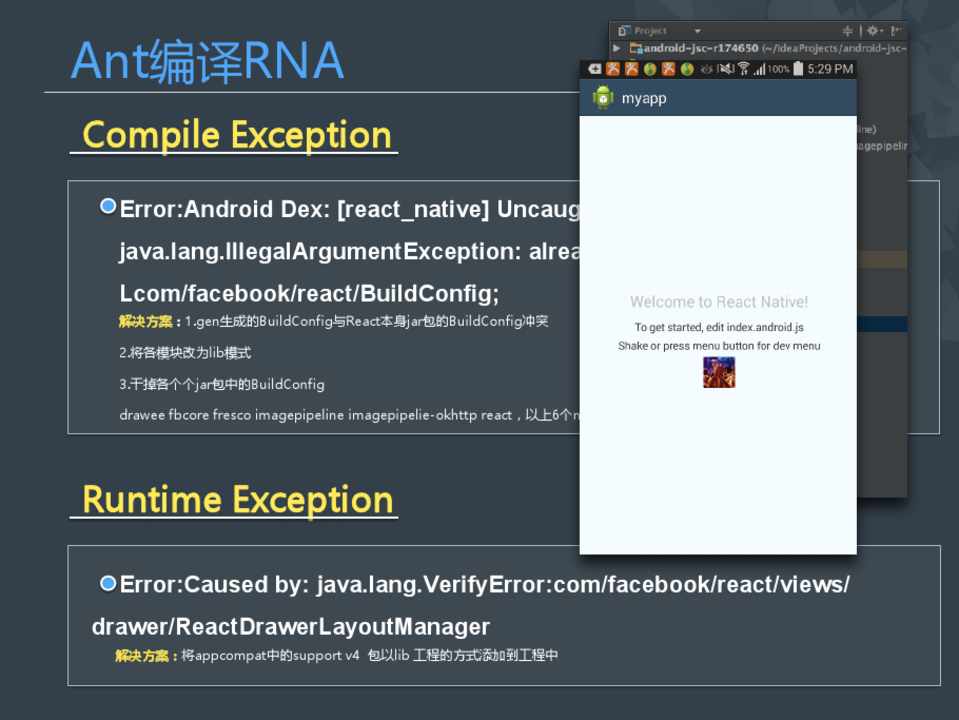The width and height of the screenshot is (959, 720).
Task: Click the Android robot icon beside myapp
Action: click(x=602, y=98)
